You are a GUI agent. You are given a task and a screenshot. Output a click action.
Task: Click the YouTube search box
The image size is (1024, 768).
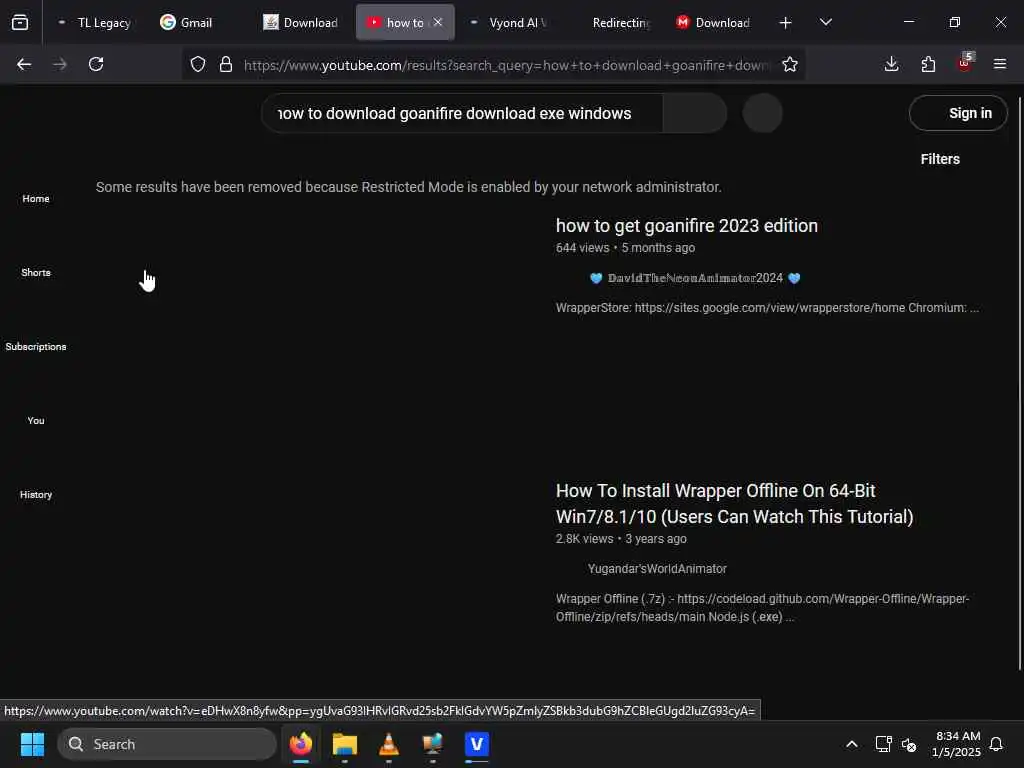click(462, 114)
